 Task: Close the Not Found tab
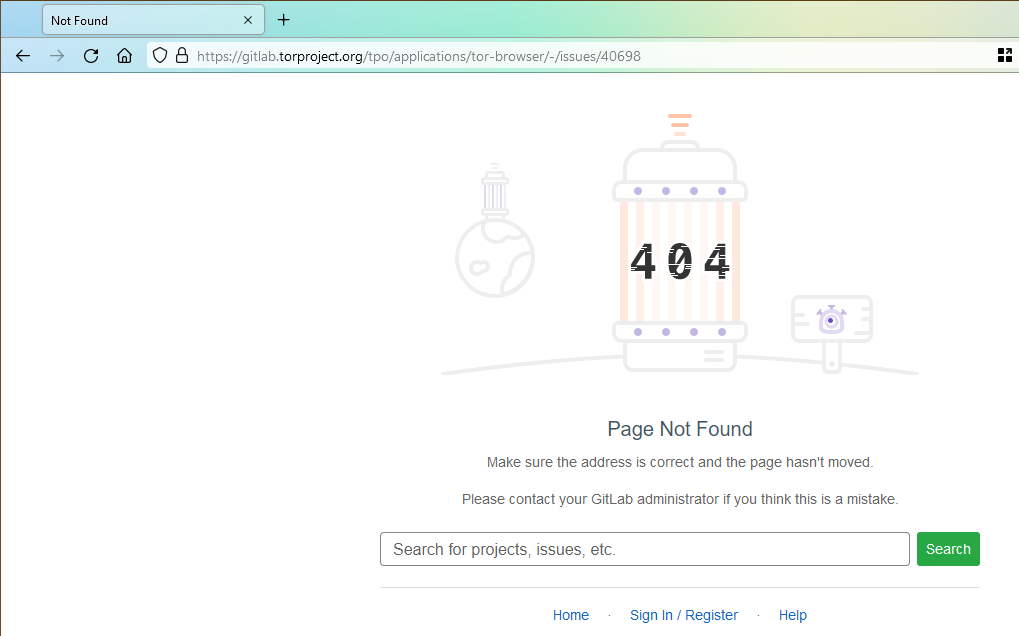coord(248,19)
